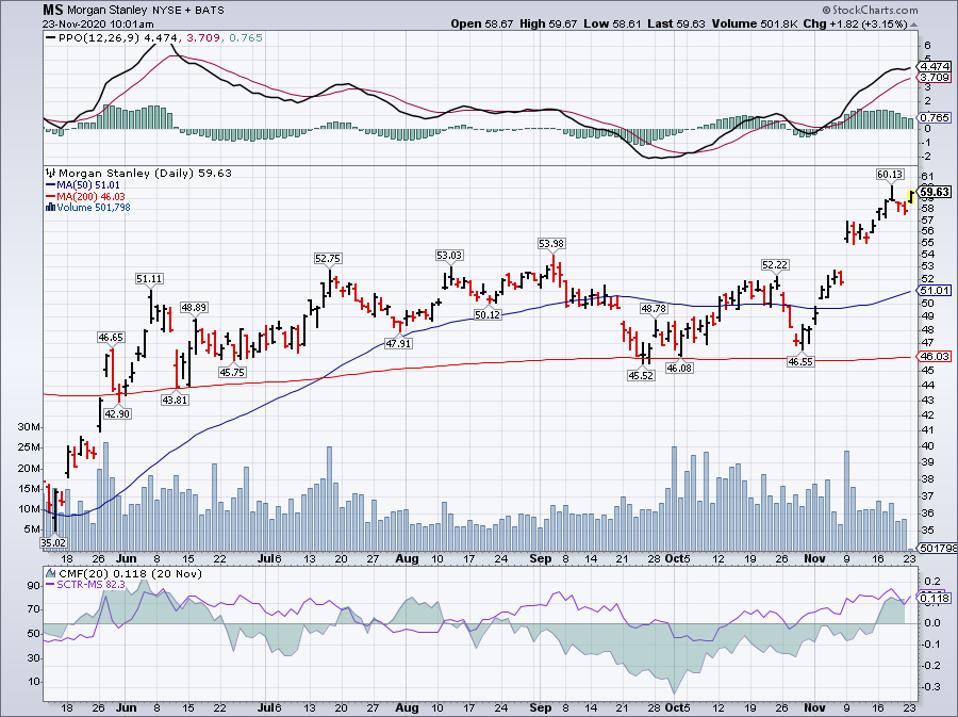
Task: Click the High 59.67 value
Action: click(548, 24)
